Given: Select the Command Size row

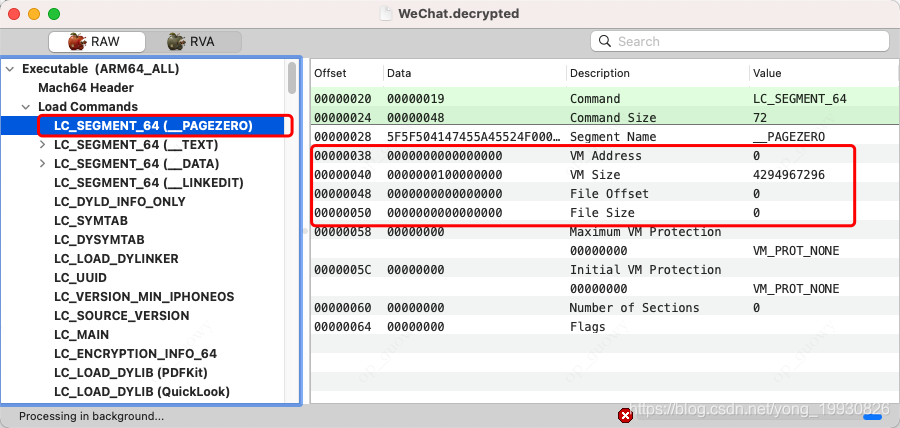Looking at the screenshot, I should (x=605, y=117).
